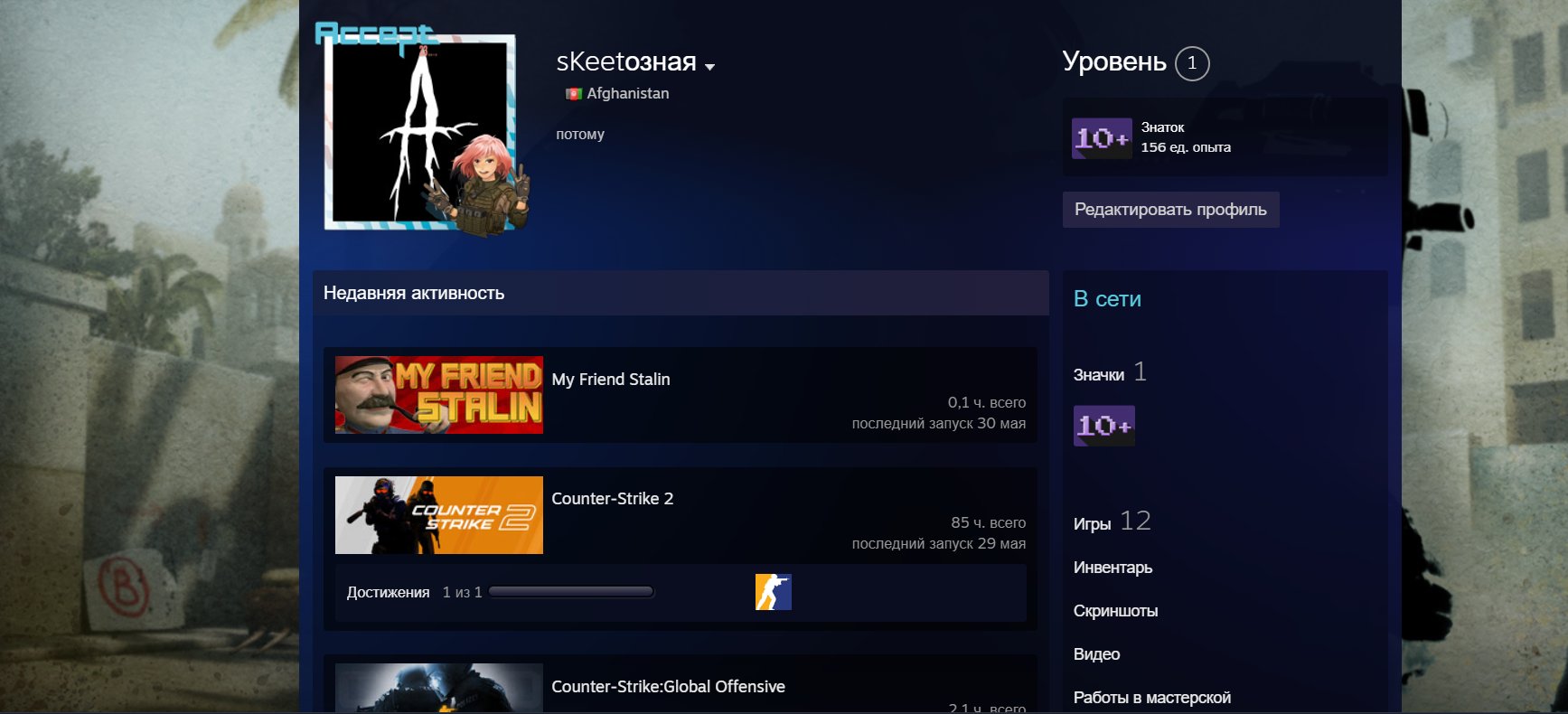Open the 10+ Знаток badge icon
This screenshot has width=1568, height=714.
pyautogui.click(x=1102, y=138)
